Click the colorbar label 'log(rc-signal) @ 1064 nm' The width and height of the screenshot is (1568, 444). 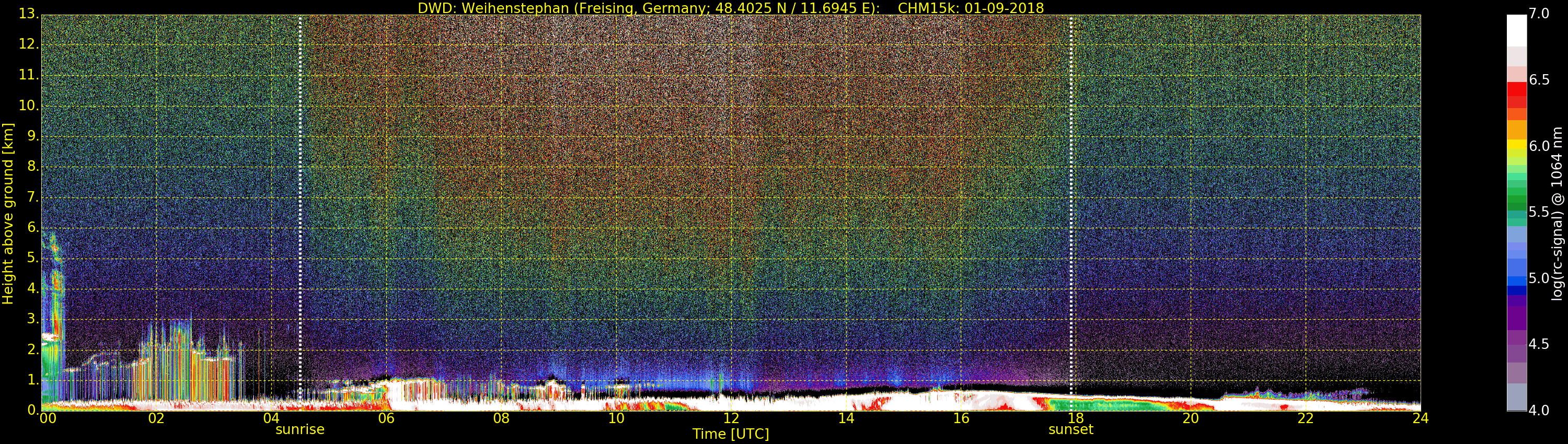click(x=1558, y=214)
